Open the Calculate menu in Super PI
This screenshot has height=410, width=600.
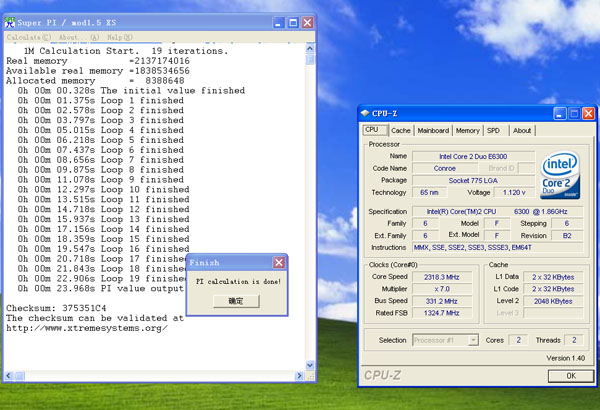click(29, 37)
